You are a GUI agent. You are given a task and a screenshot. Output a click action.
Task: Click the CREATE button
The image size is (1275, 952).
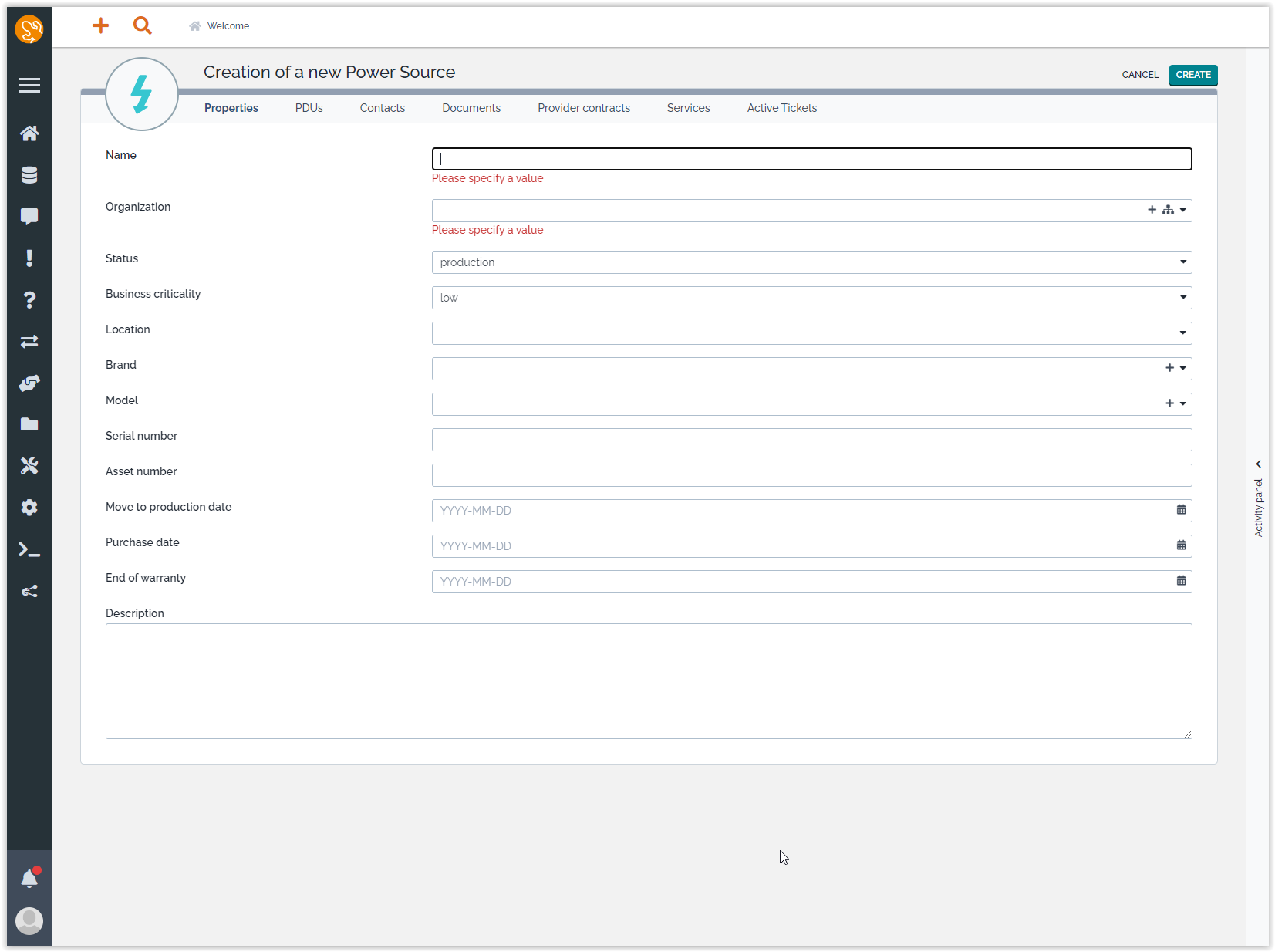pyautogui.click(x=1192, y=75)
